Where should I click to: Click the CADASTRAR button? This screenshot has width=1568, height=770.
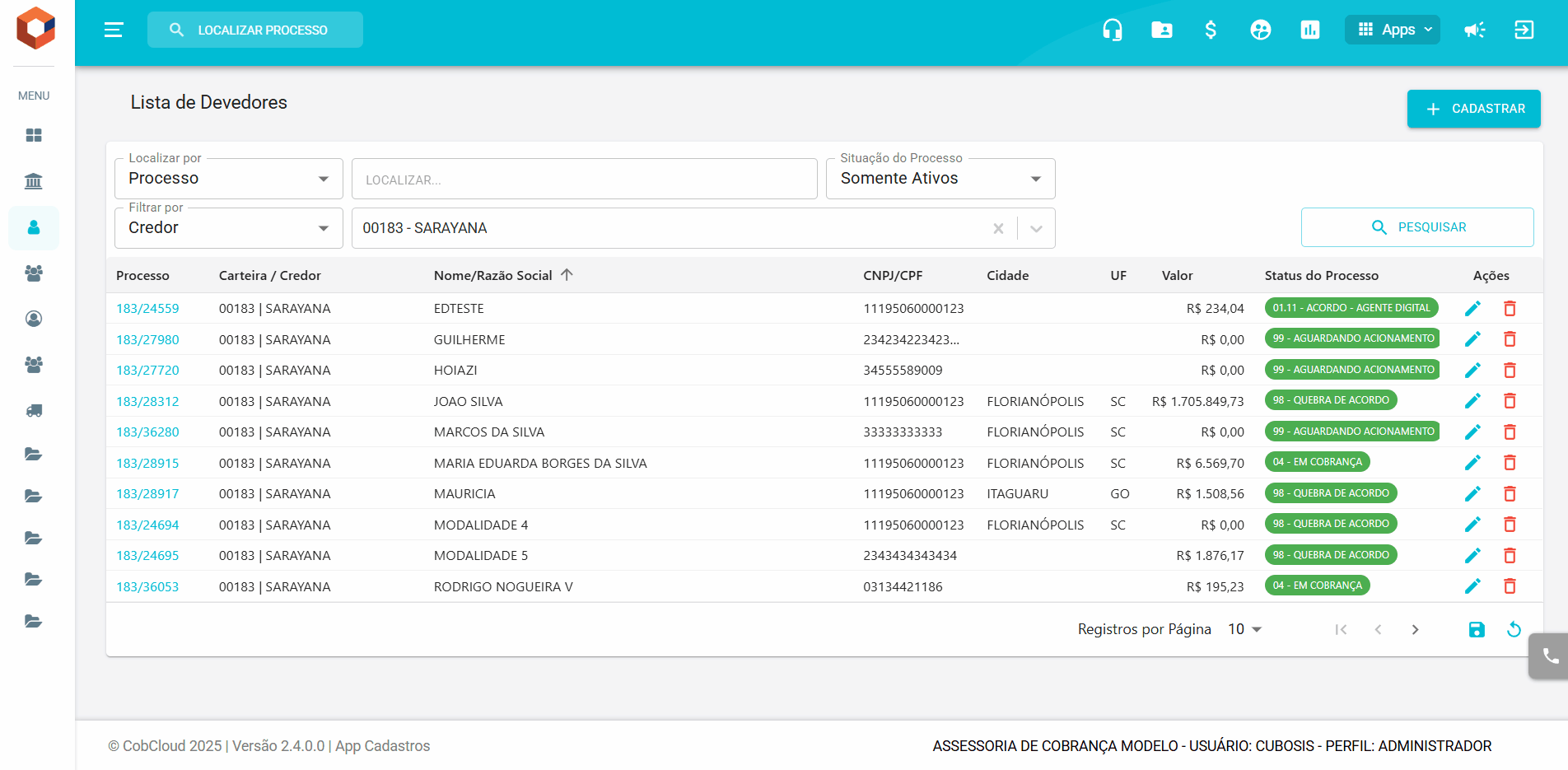point(1474,109)
